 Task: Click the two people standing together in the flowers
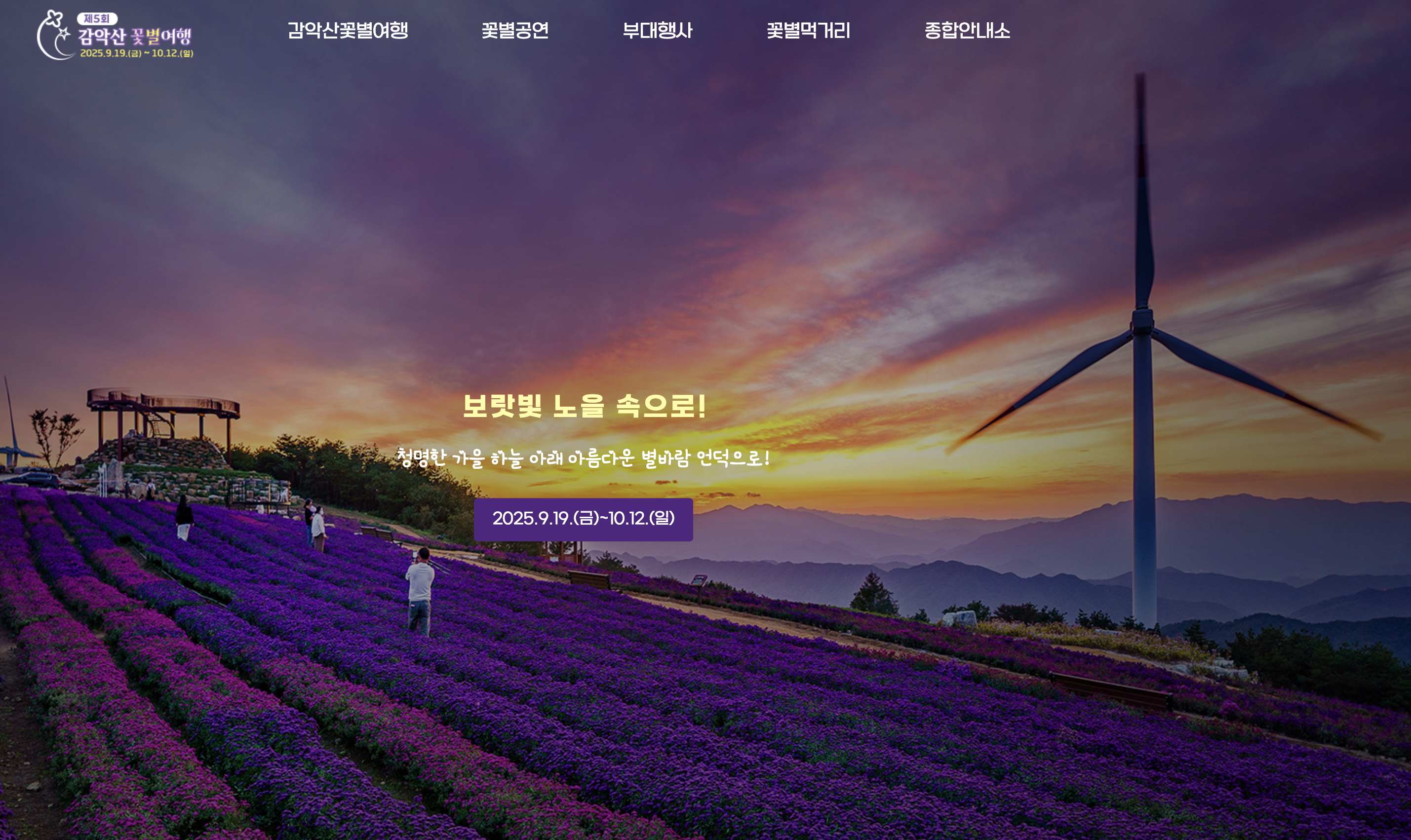pos(316,525)
